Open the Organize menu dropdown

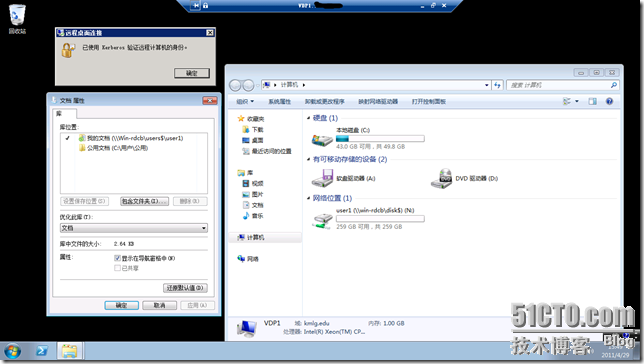click(x=245, y=101)
